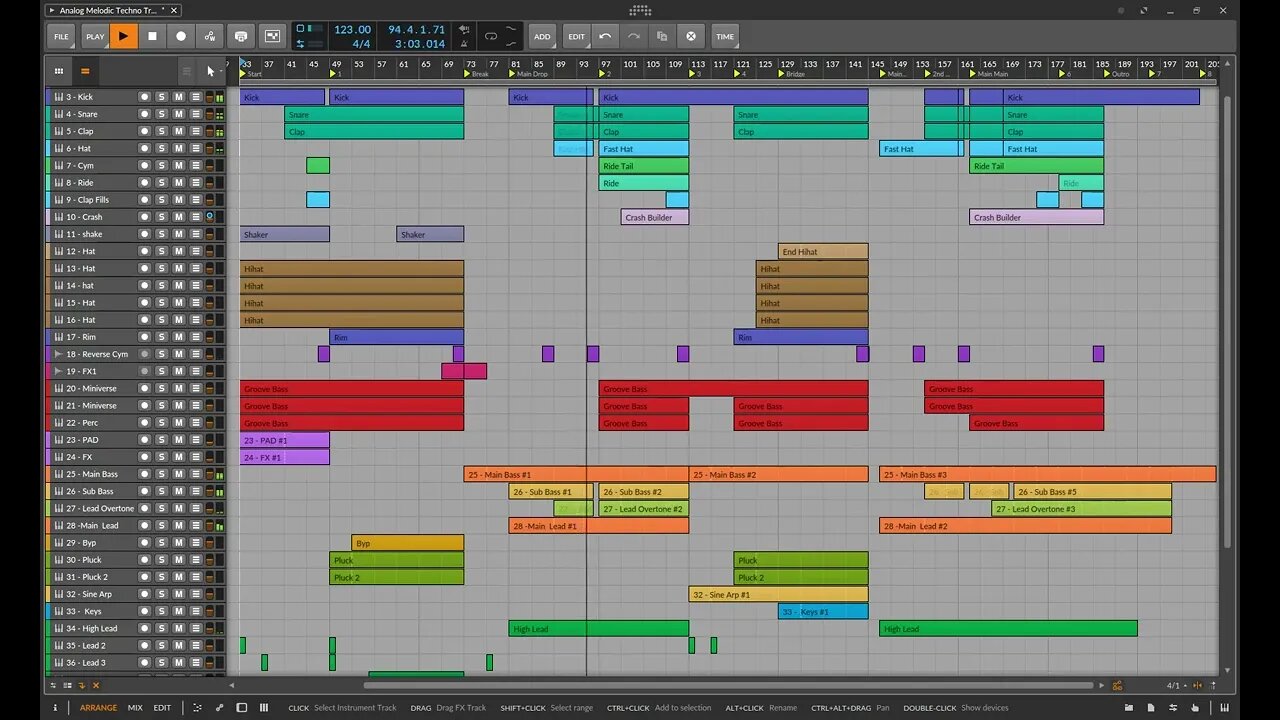Click the 94.4.1.71 play position display

click(416, 30)
